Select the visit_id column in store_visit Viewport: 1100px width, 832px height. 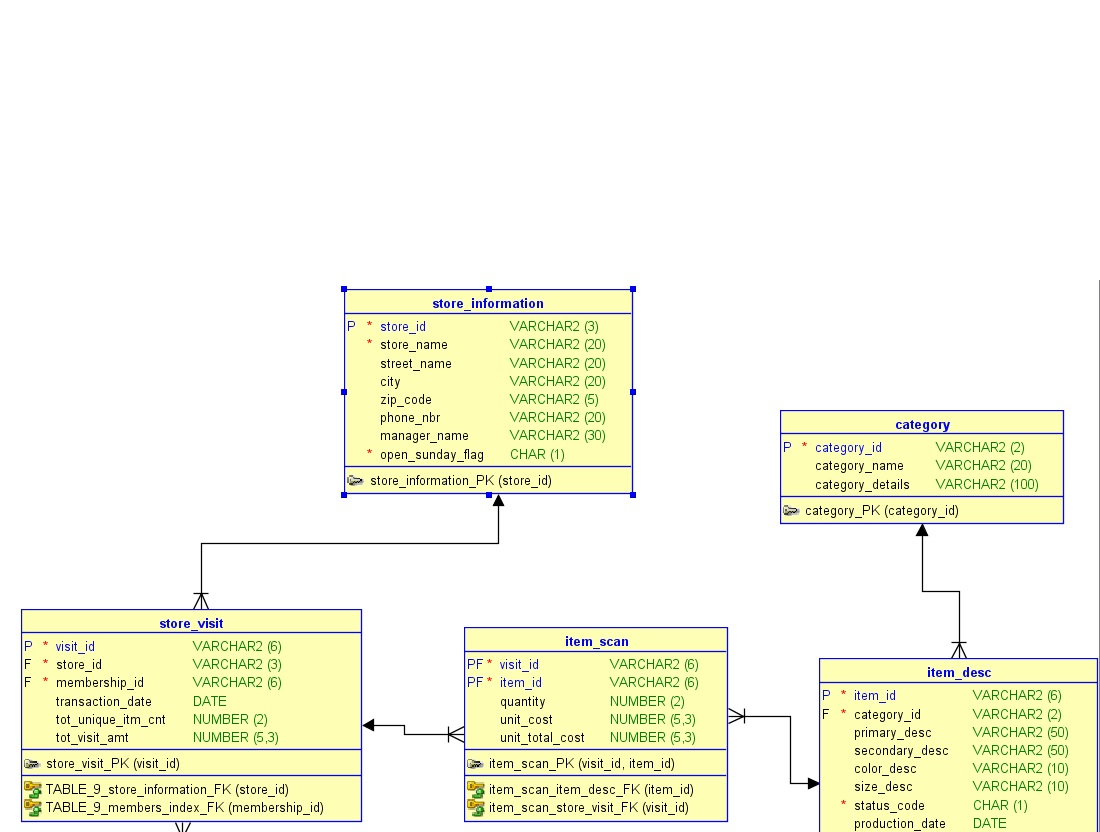[x=75, y=646]
